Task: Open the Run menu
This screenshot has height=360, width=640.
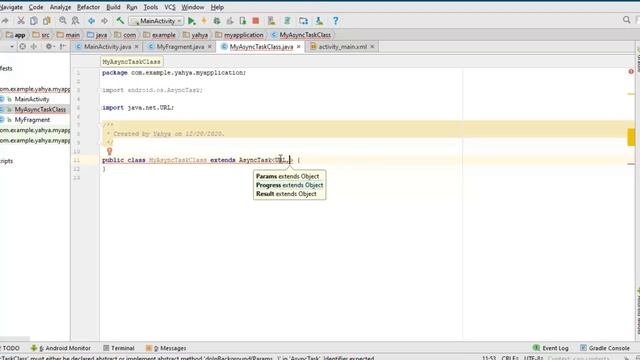Action: point(132,7)
